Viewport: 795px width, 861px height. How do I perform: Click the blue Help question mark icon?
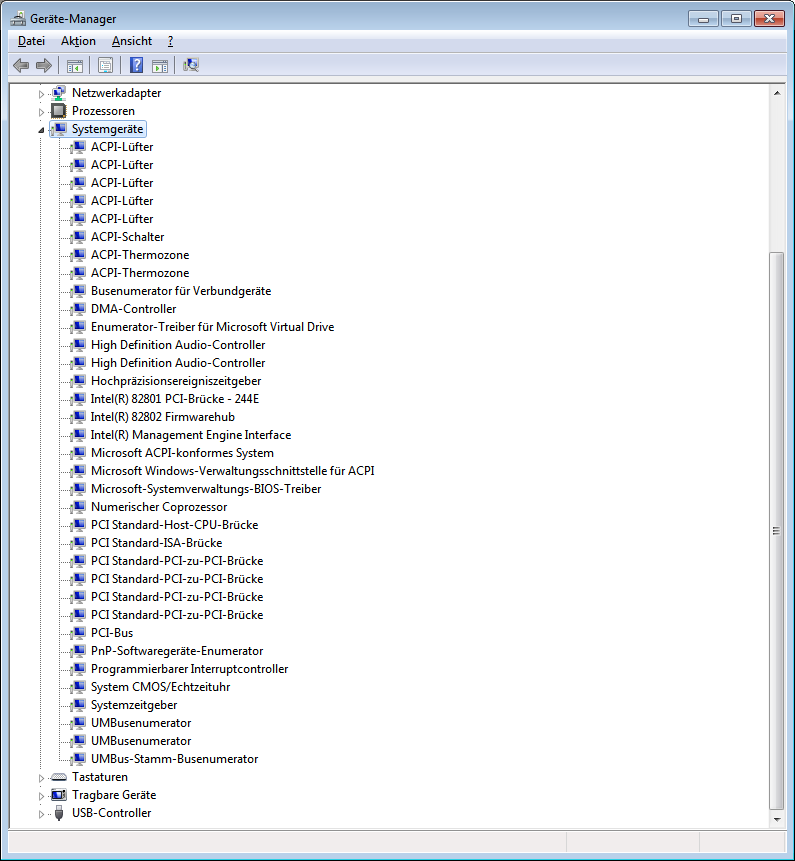[x=136, y=65]
